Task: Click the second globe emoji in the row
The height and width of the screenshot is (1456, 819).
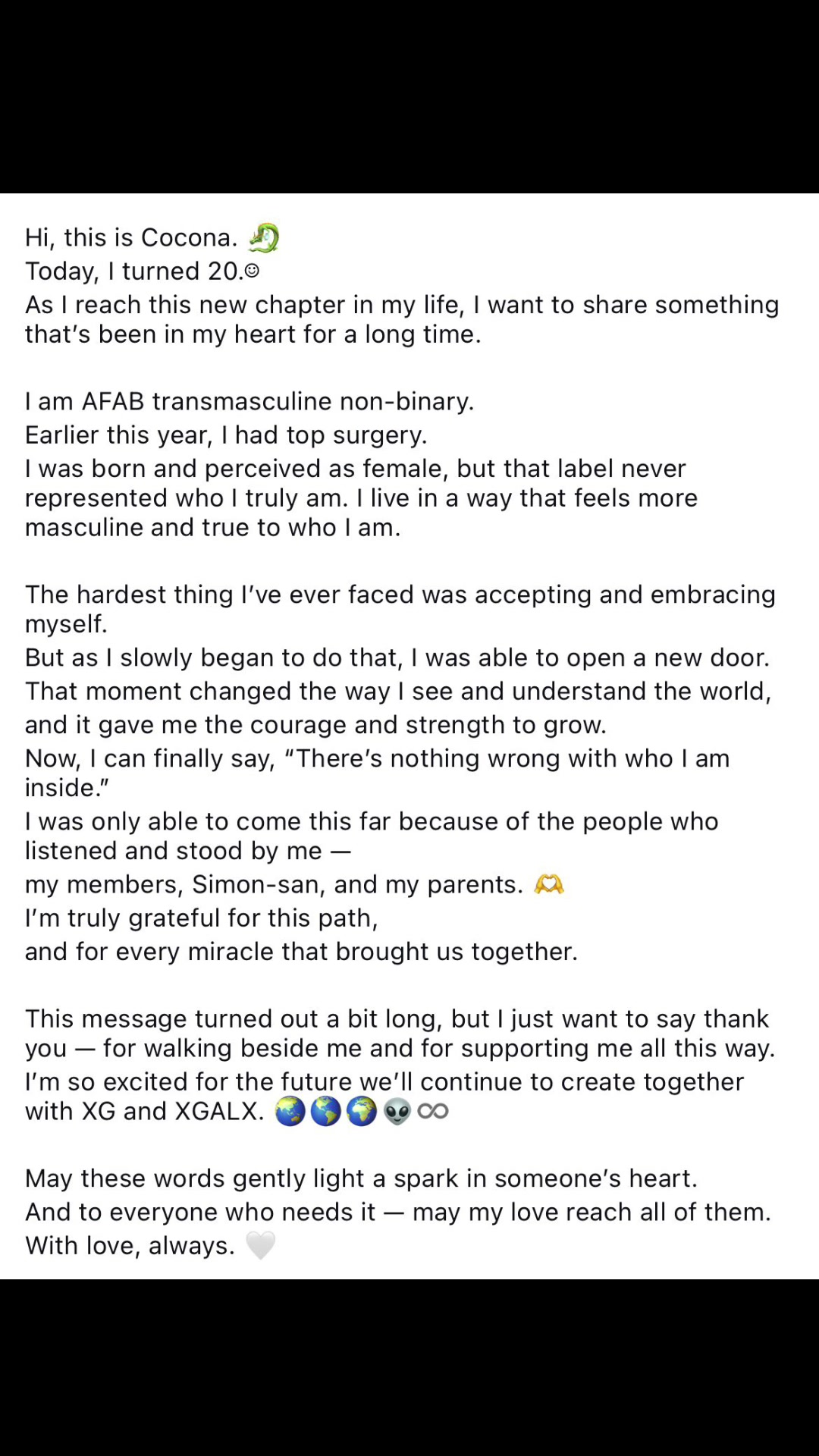Action: tap(325, 1112)
